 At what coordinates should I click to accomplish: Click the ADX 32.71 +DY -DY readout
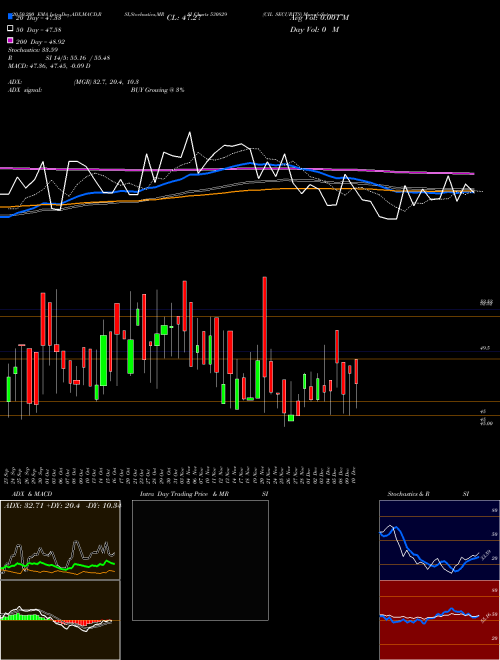62,505
